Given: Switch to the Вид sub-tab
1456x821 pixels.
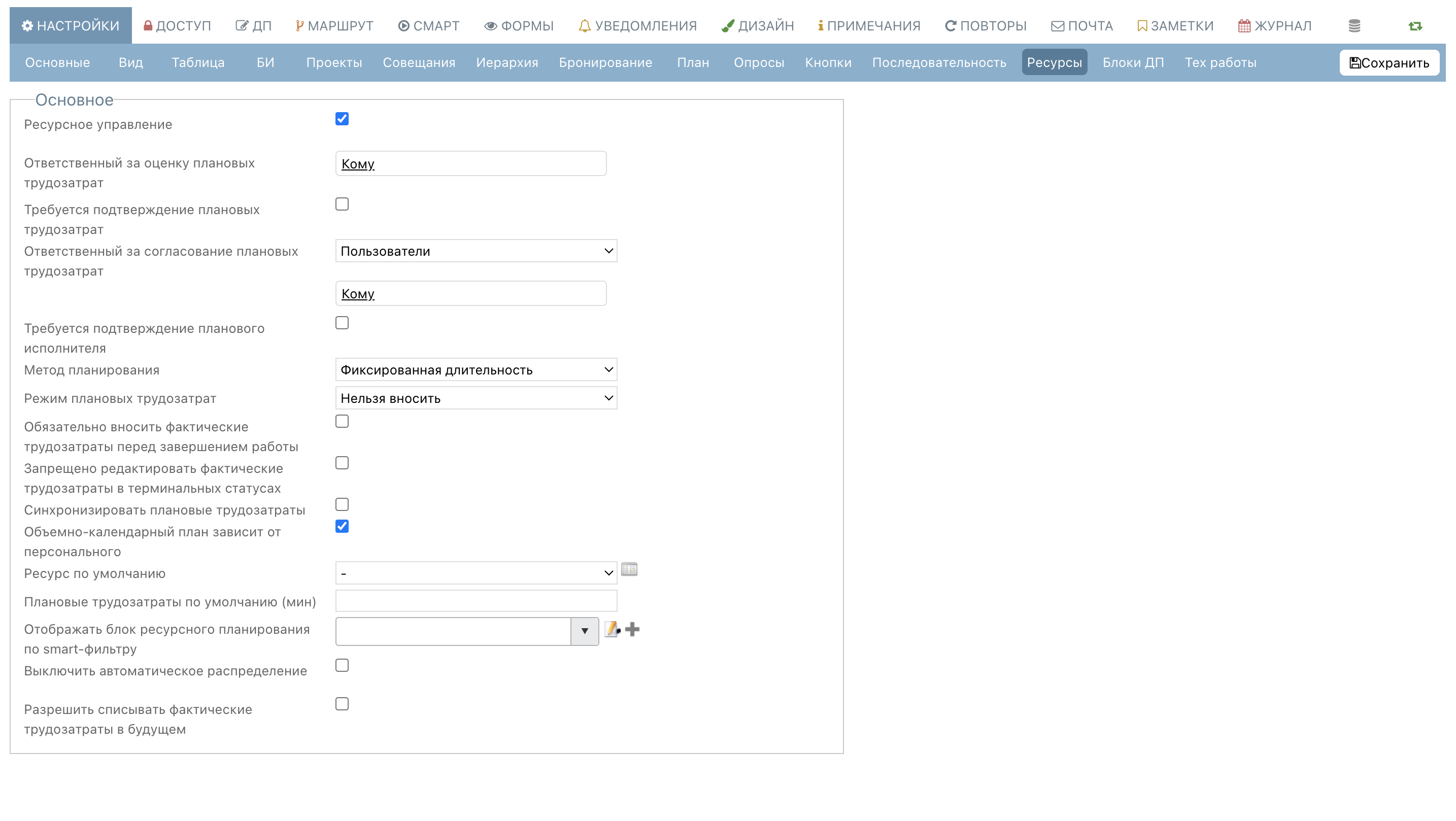Looking at the screenshot, I should 130,63.
